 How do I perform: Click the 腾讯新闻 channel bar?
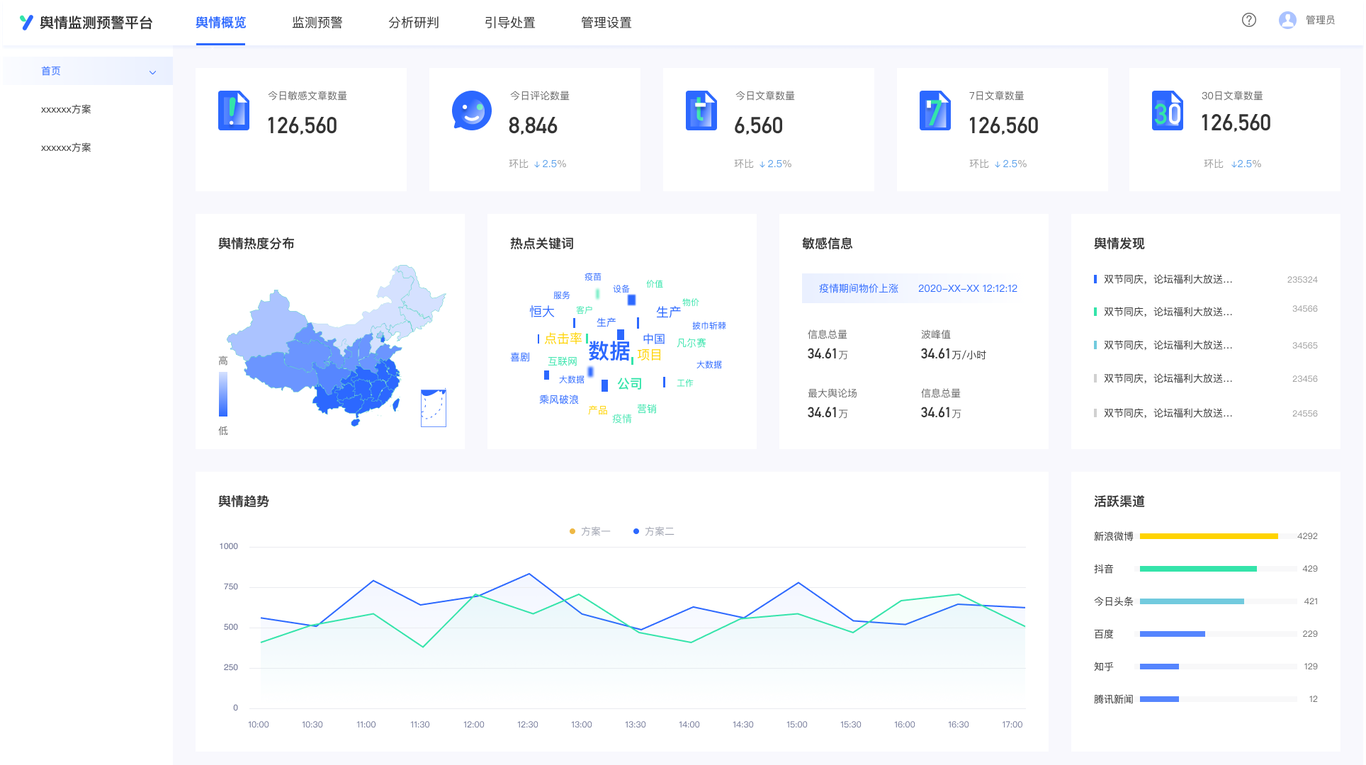click(1159, 699)
